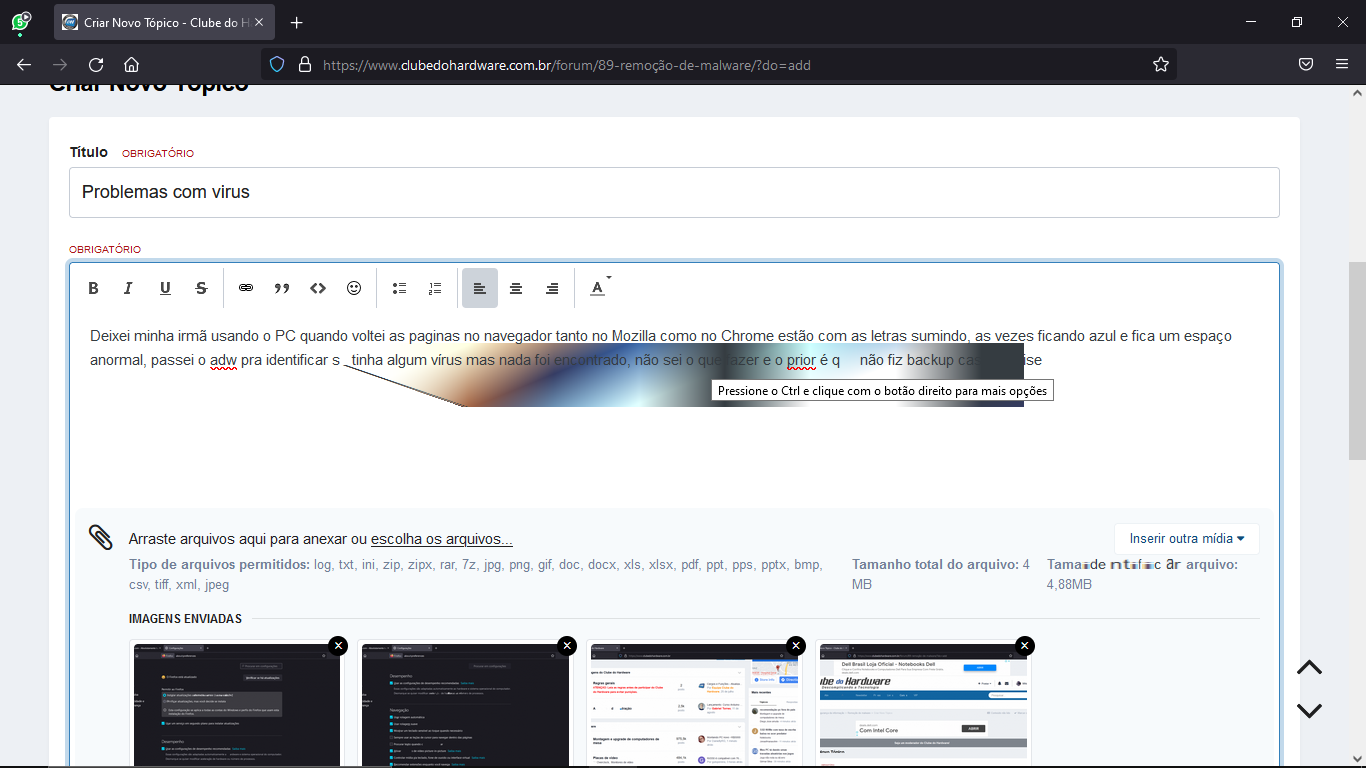Toggle Underline formatting in editor toolbar
This screenshot has height=768, width=1366.
coord(165,288)
